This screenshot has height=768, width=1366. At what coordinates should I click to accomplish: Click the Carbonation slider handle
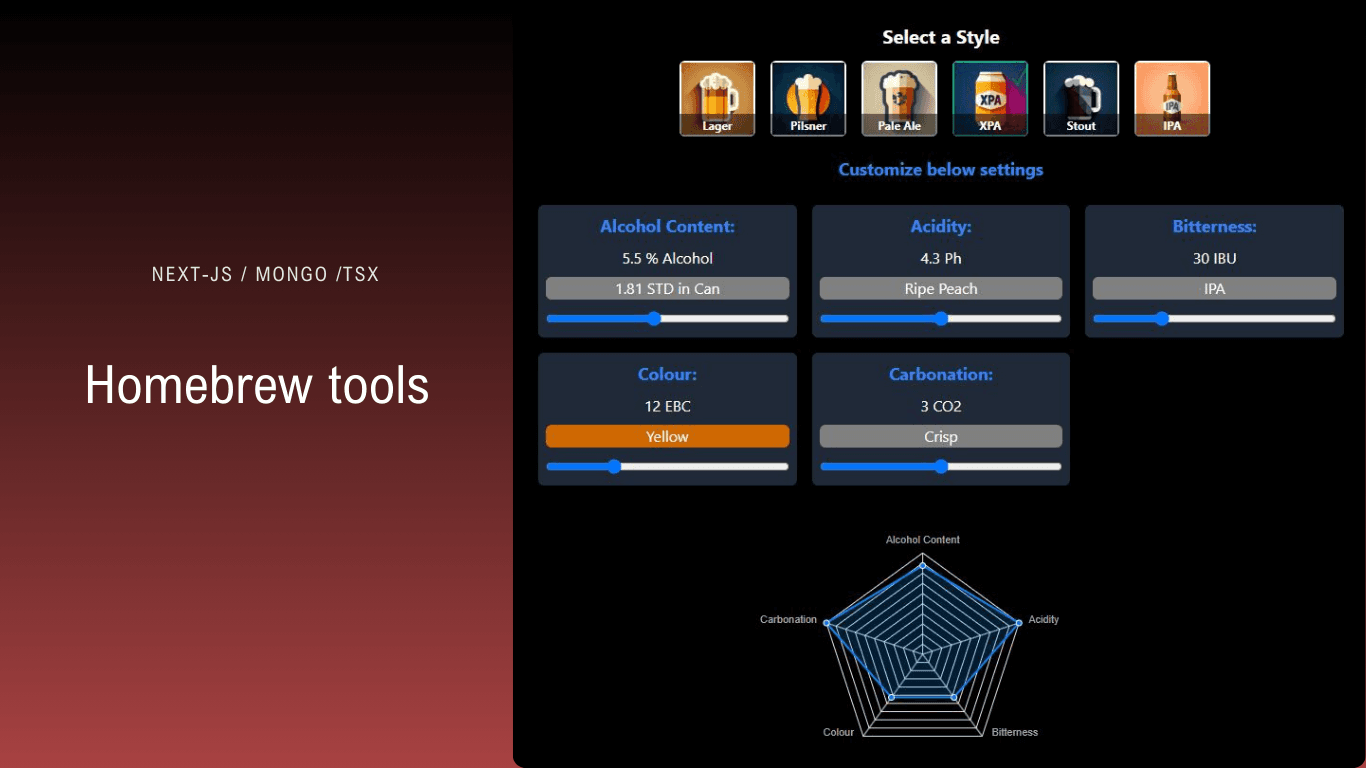941,466
